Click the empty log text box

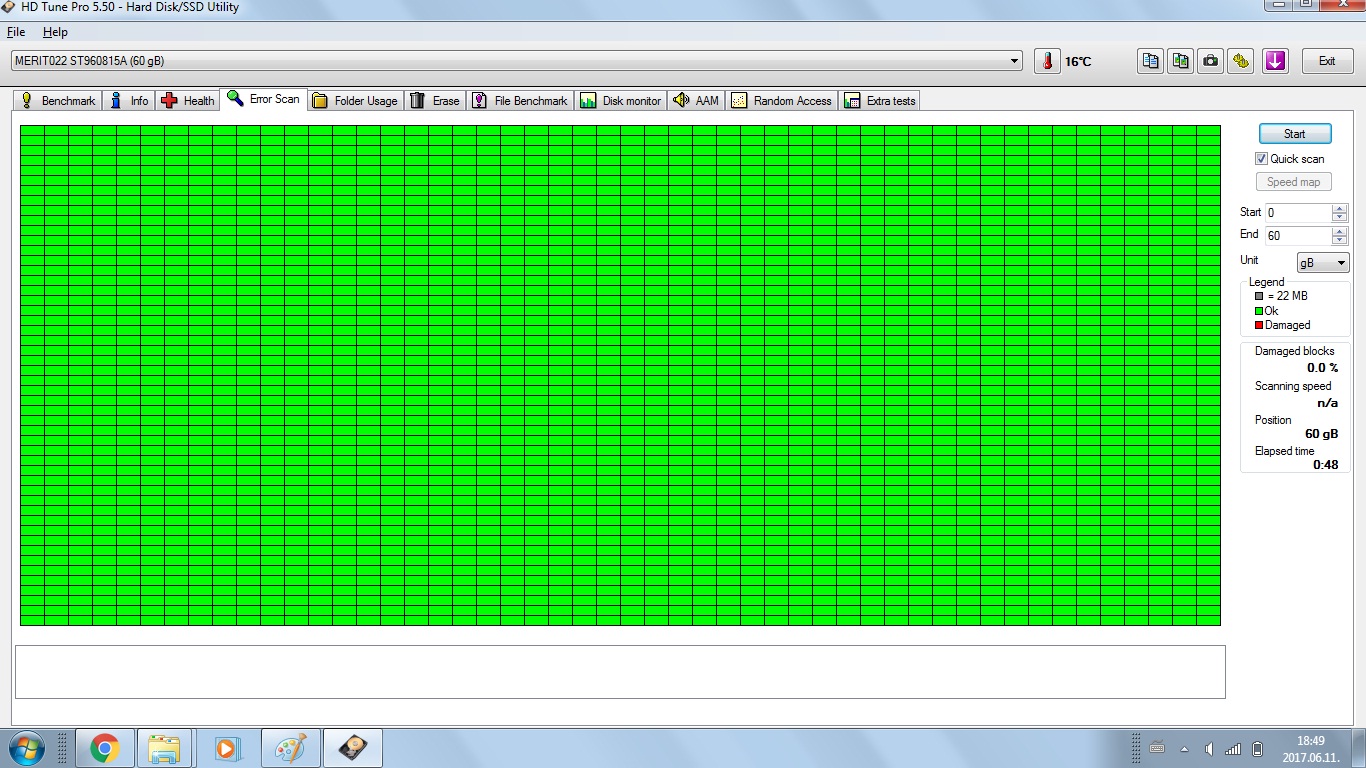(x=620, y=672)
